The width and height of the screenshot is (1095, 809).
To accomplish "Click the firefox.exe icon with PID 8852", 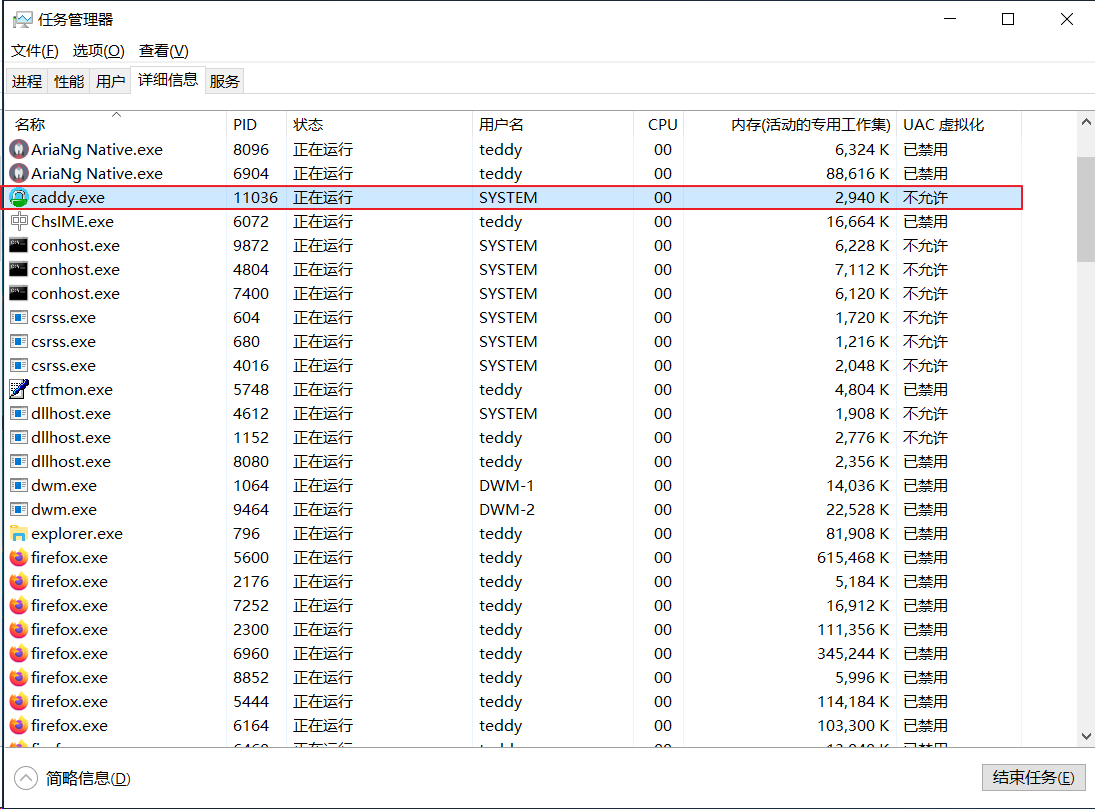I will 19,678.
